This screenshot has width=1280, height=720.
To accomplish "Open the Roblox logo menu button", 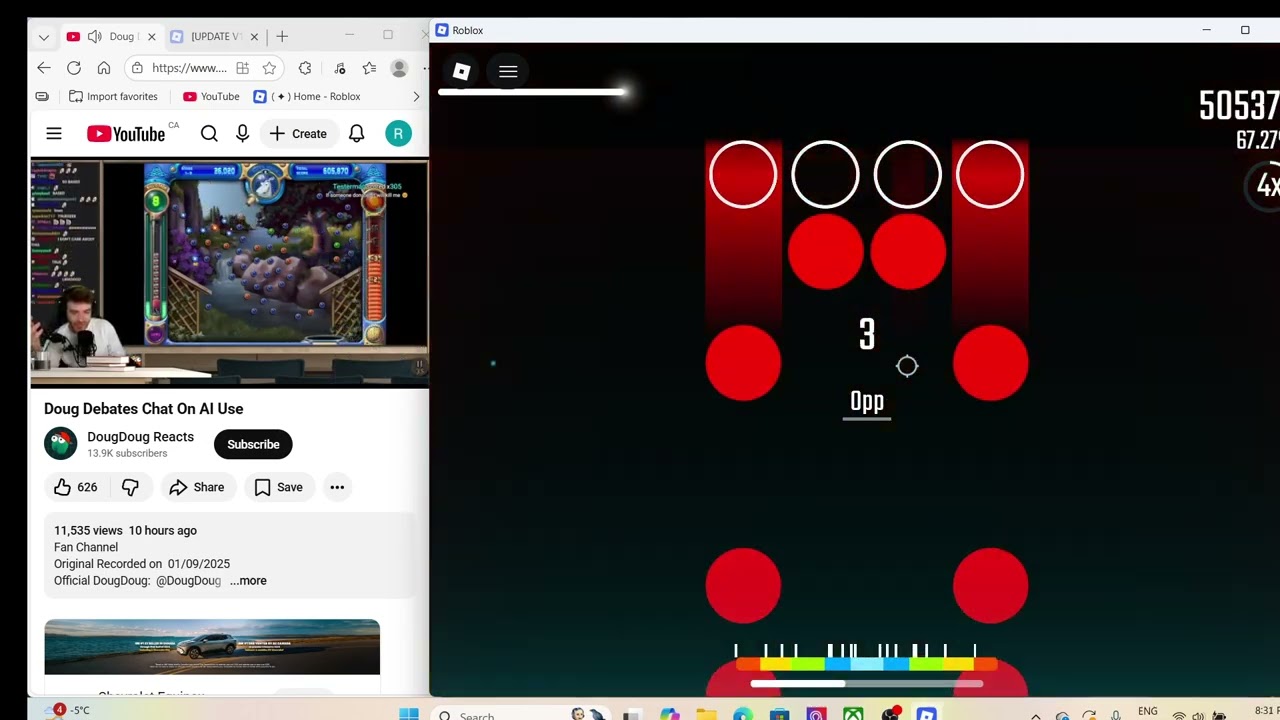I will click(x=461, y=71).
